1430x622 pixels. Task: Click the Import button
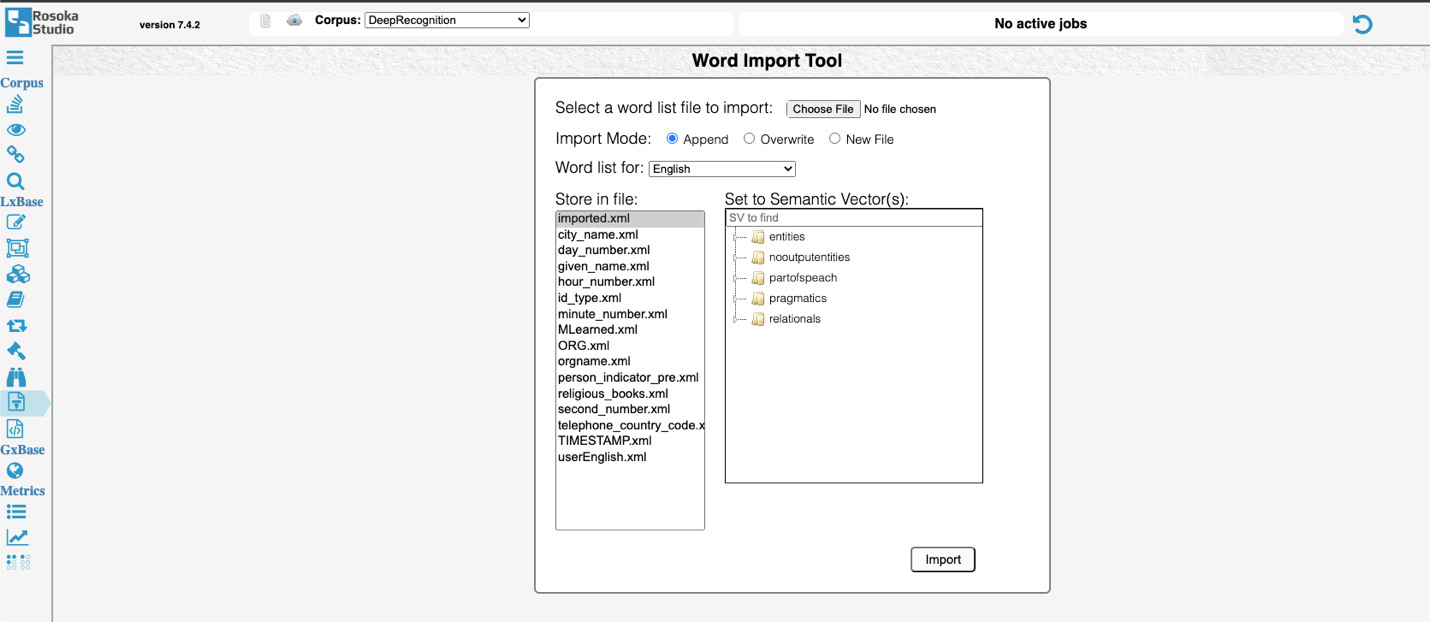[x=942, y=559]
